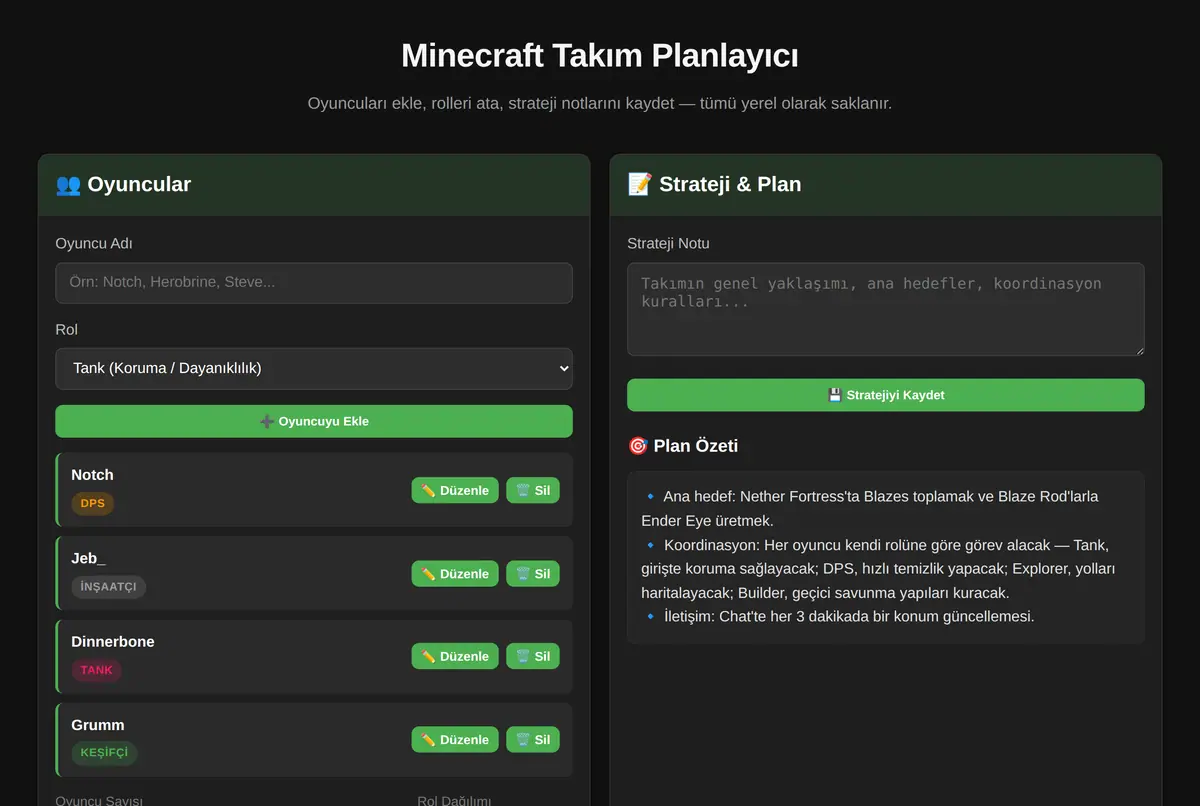Delete Notch with the Sil button
This screenshot has width=1200, height=806.
click(533, 490)
